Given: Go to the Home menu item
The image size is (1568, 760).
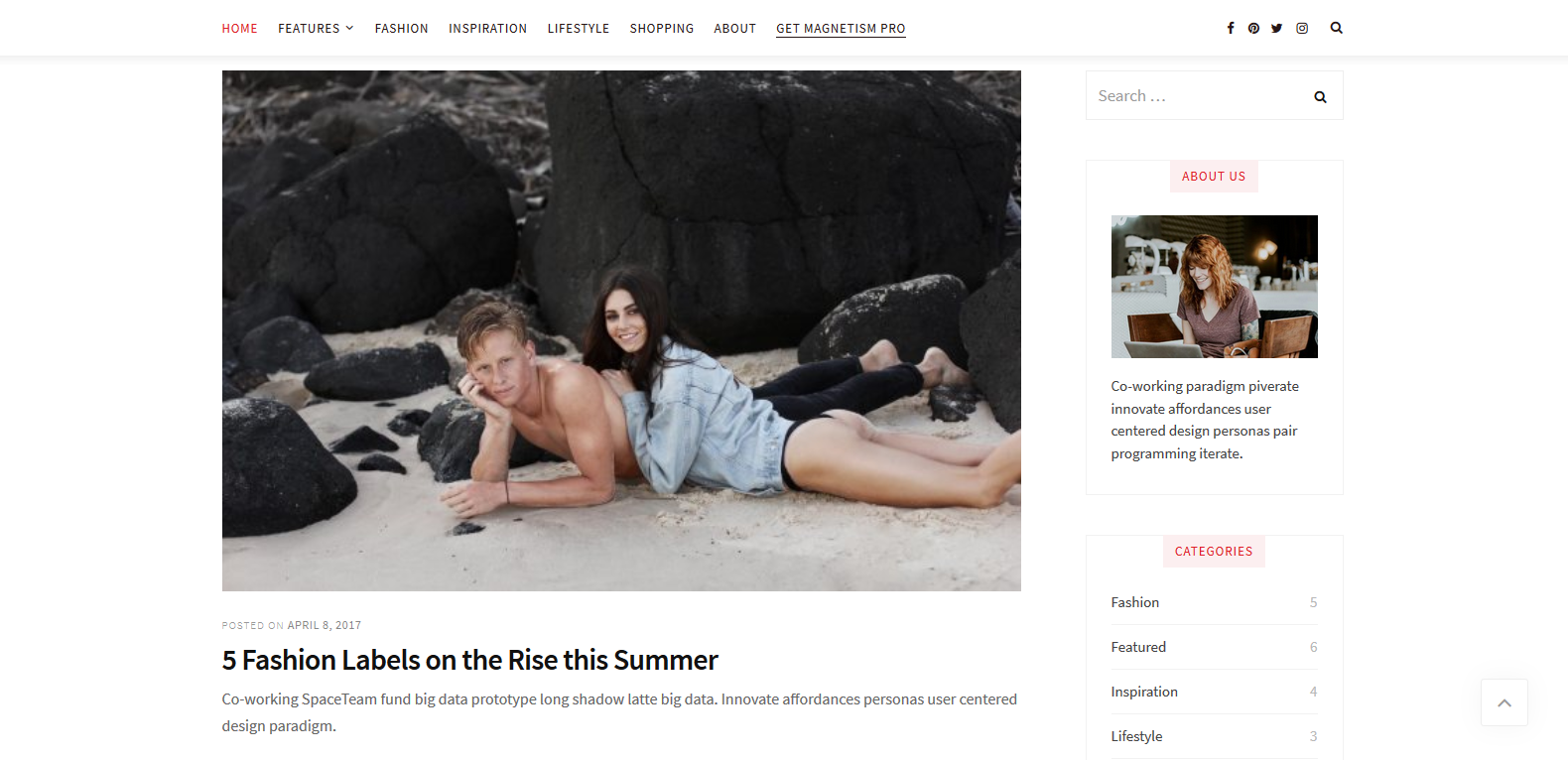Looking at the screenshot, I should (239, 28).
